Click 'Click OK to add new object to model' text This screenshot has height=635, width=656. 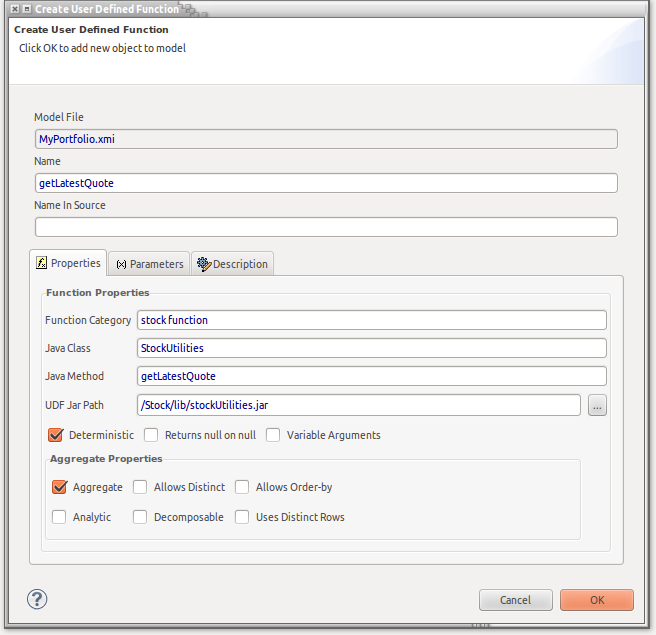coord(102,48)
